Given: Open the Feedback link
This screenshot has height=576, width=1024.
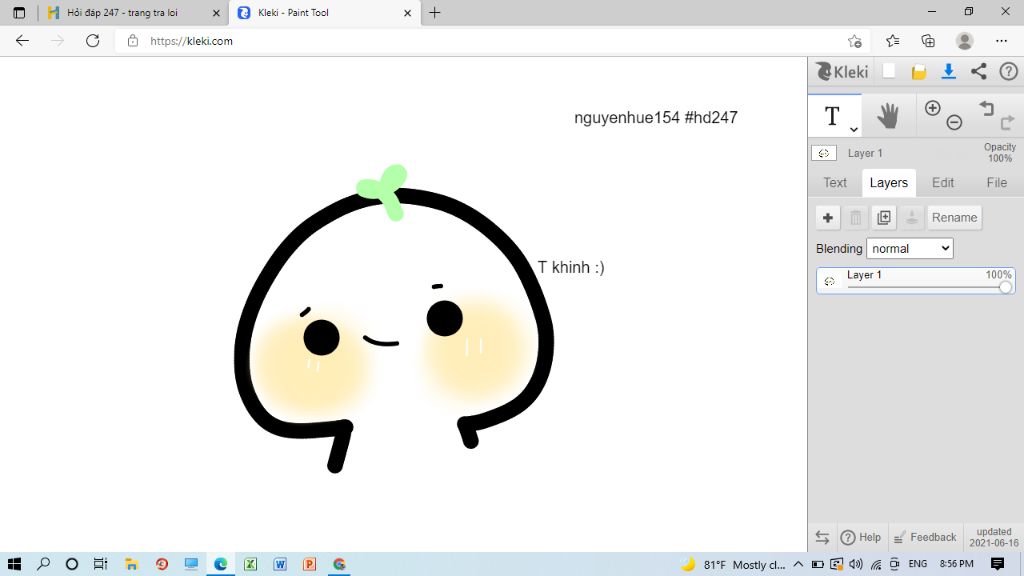Looking at the screenshot, I should [925, 537].
